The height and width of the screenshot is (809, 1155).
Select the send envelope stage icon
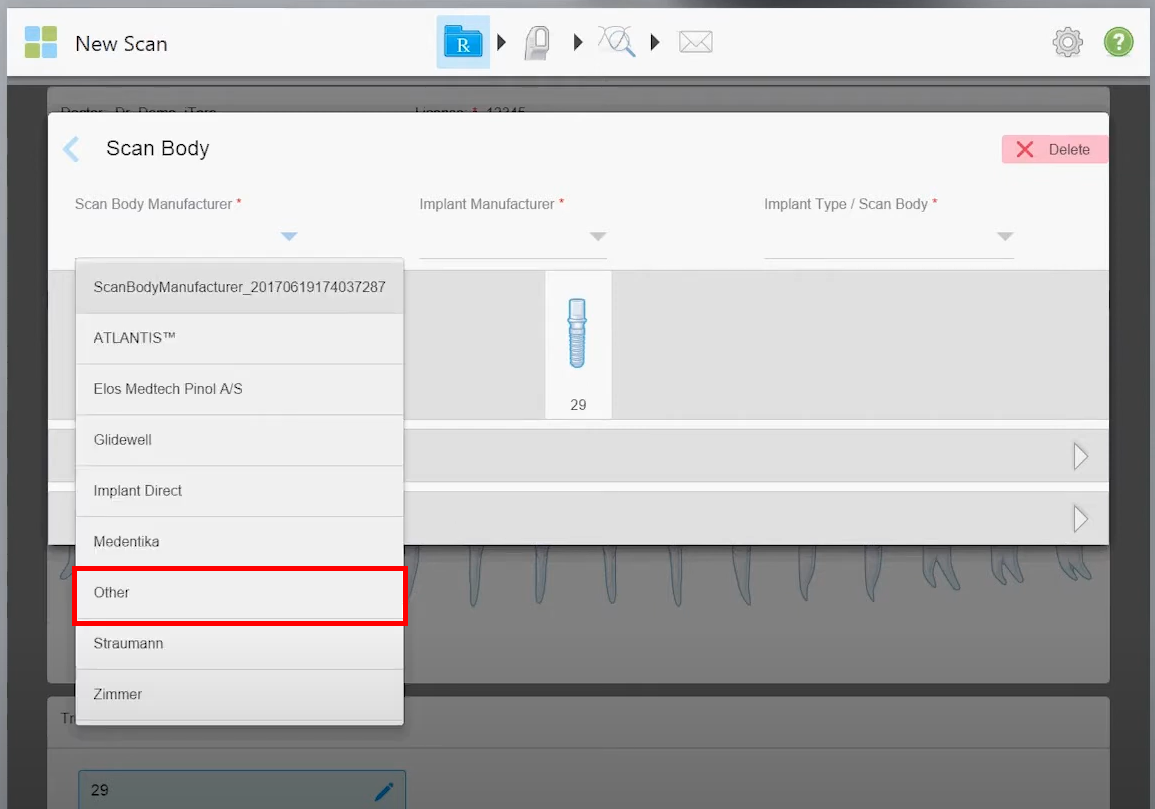(696, 42)
